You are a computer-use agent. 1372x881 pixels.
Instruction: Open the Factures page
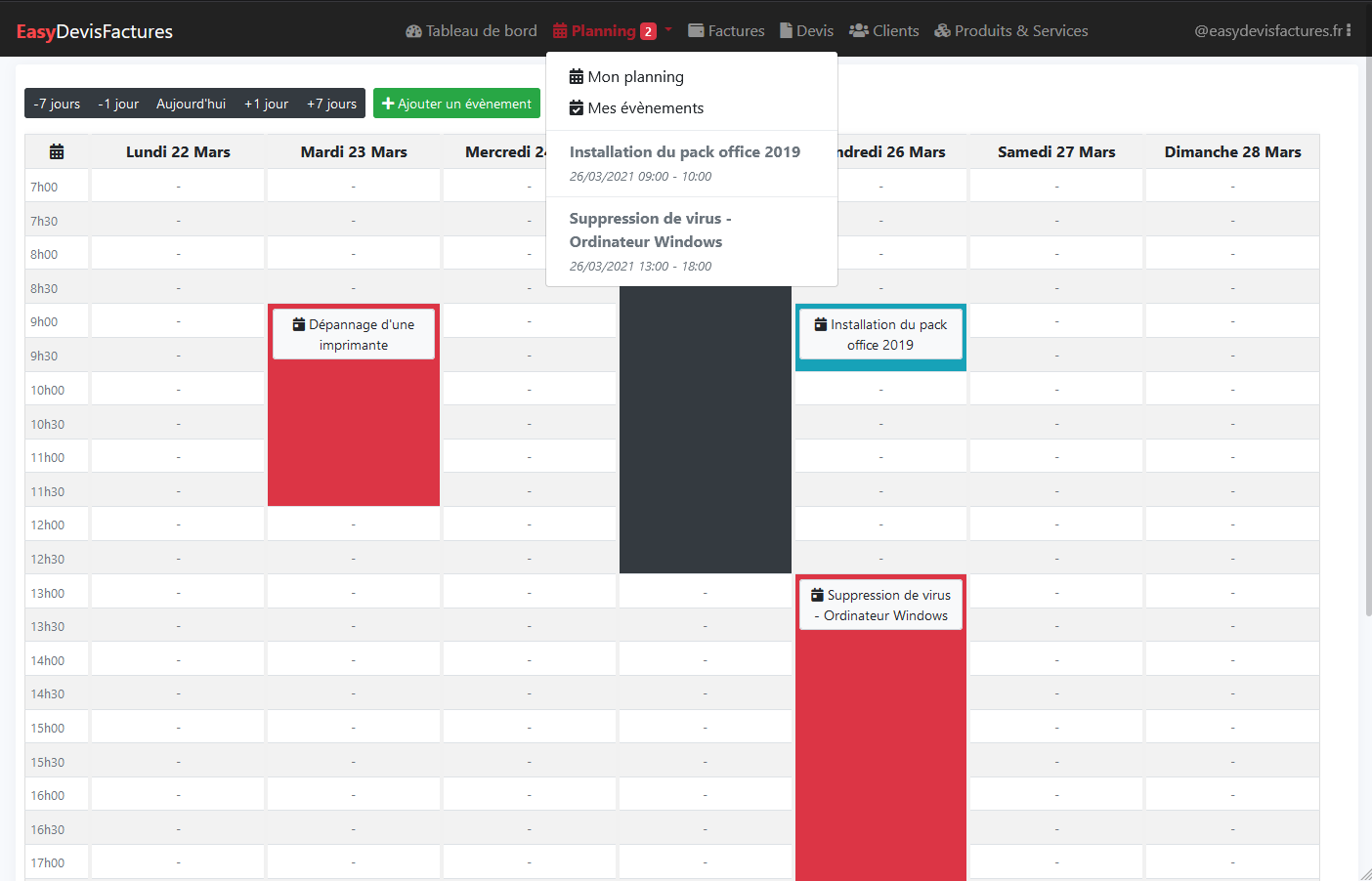click(726, 31)
